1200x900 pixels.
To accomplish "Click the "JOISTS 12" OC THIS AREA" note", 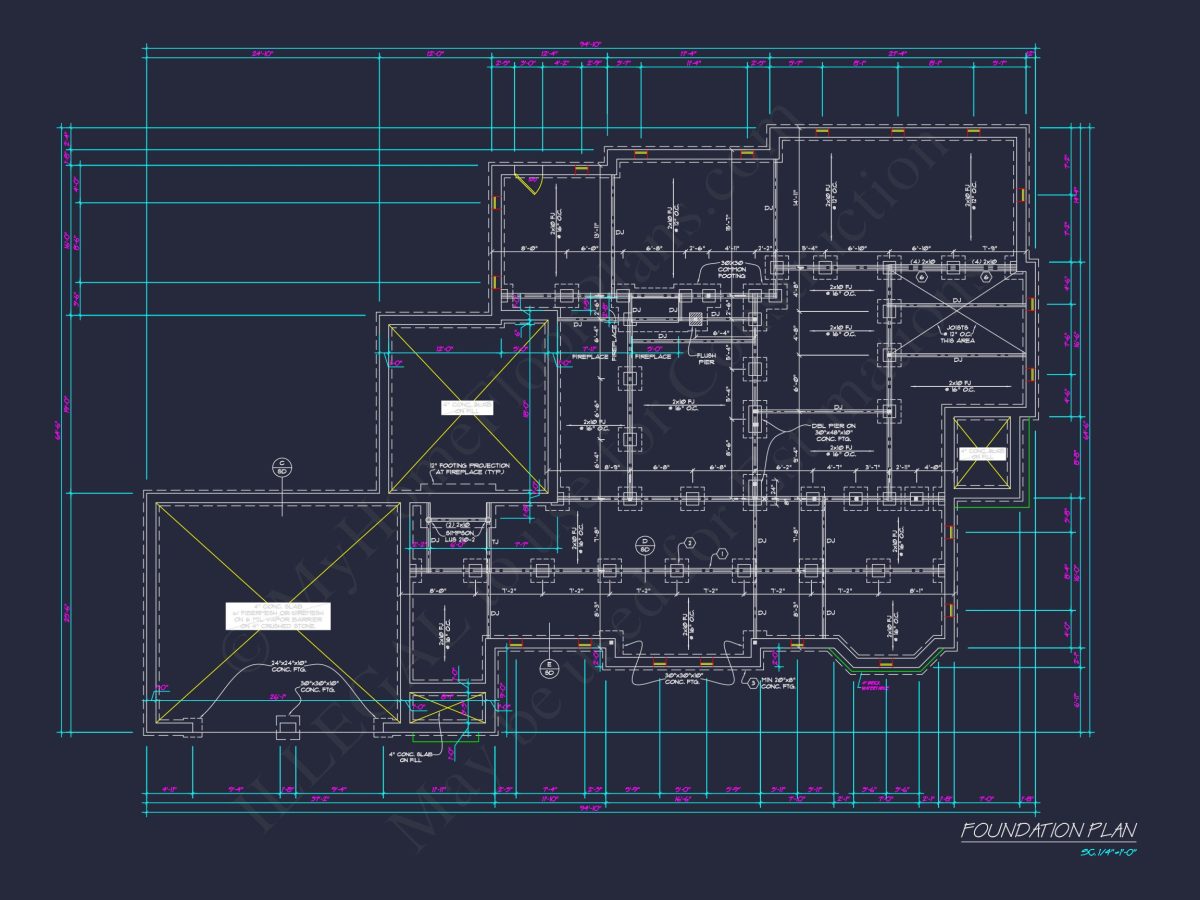I will (x=959, y=333).
